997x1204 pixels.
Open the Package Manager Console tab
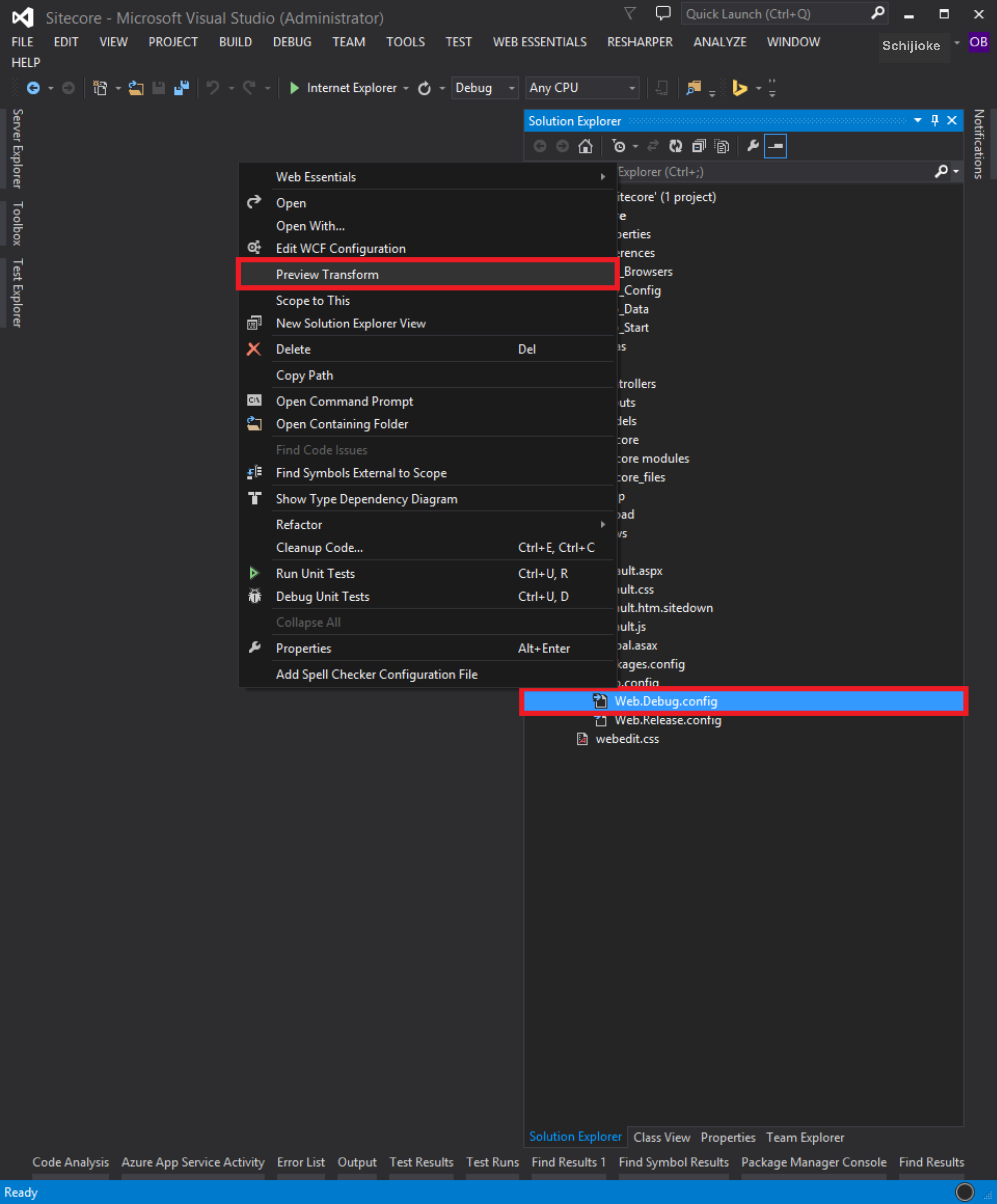814,1162
